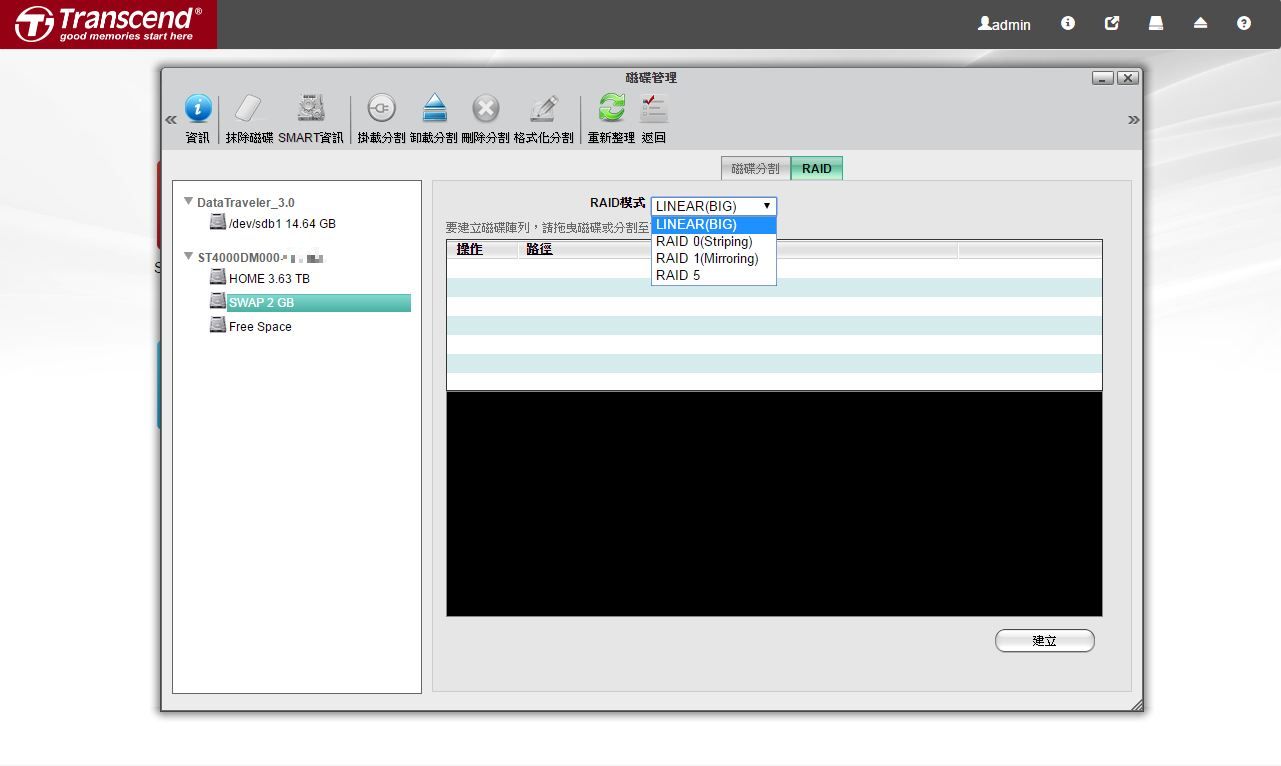The height and width of the screenshot is (766, 1281).
Task: Open the disk Info (資訊) tool
Action: pyautogui.click(x=198, y=109)
